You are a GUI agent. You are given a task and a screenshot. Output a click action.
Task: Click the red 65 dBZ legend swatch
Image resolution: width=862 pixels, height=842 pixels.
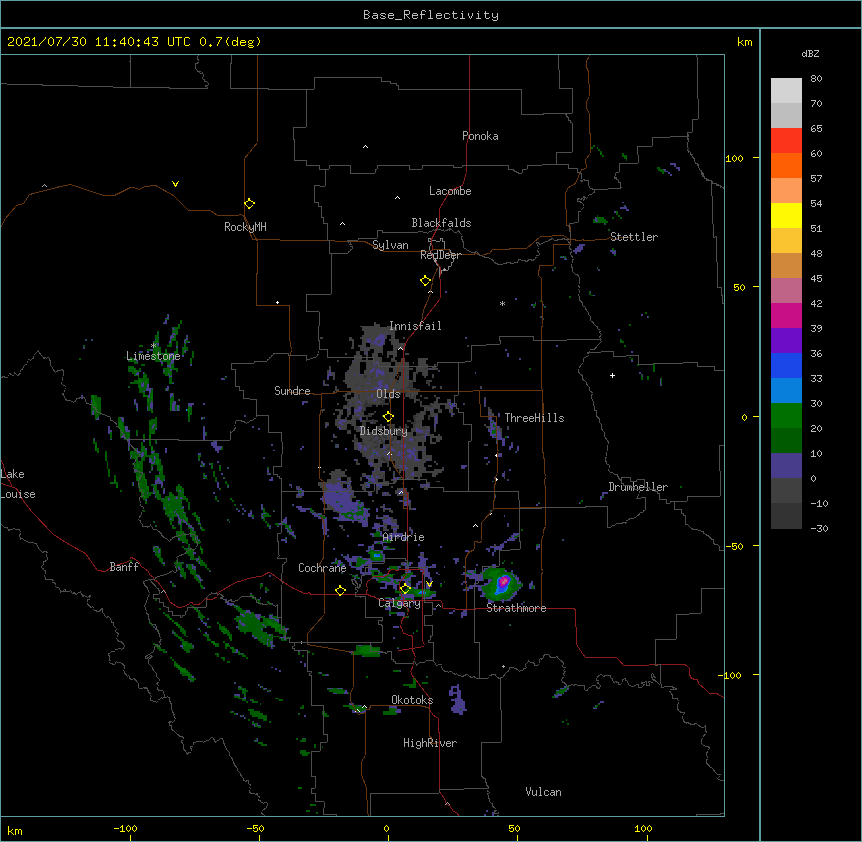[786, 141]
